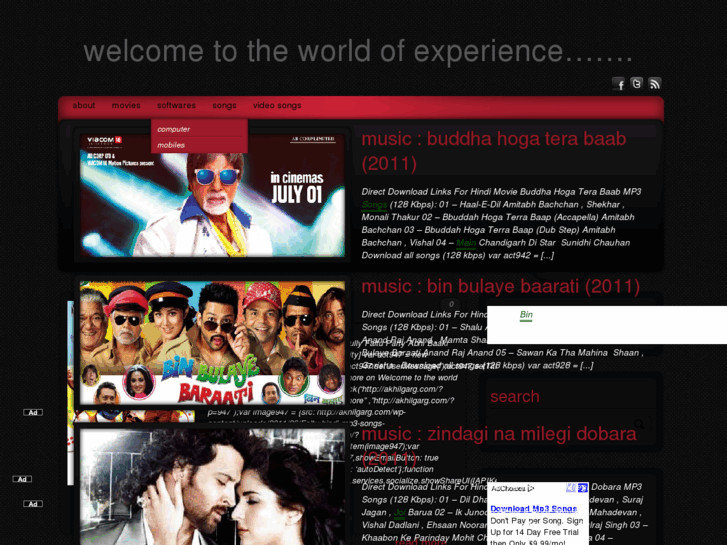Open the softwares menu item
Viewport: 727px width, 545px height.
(x=176, y=105)
